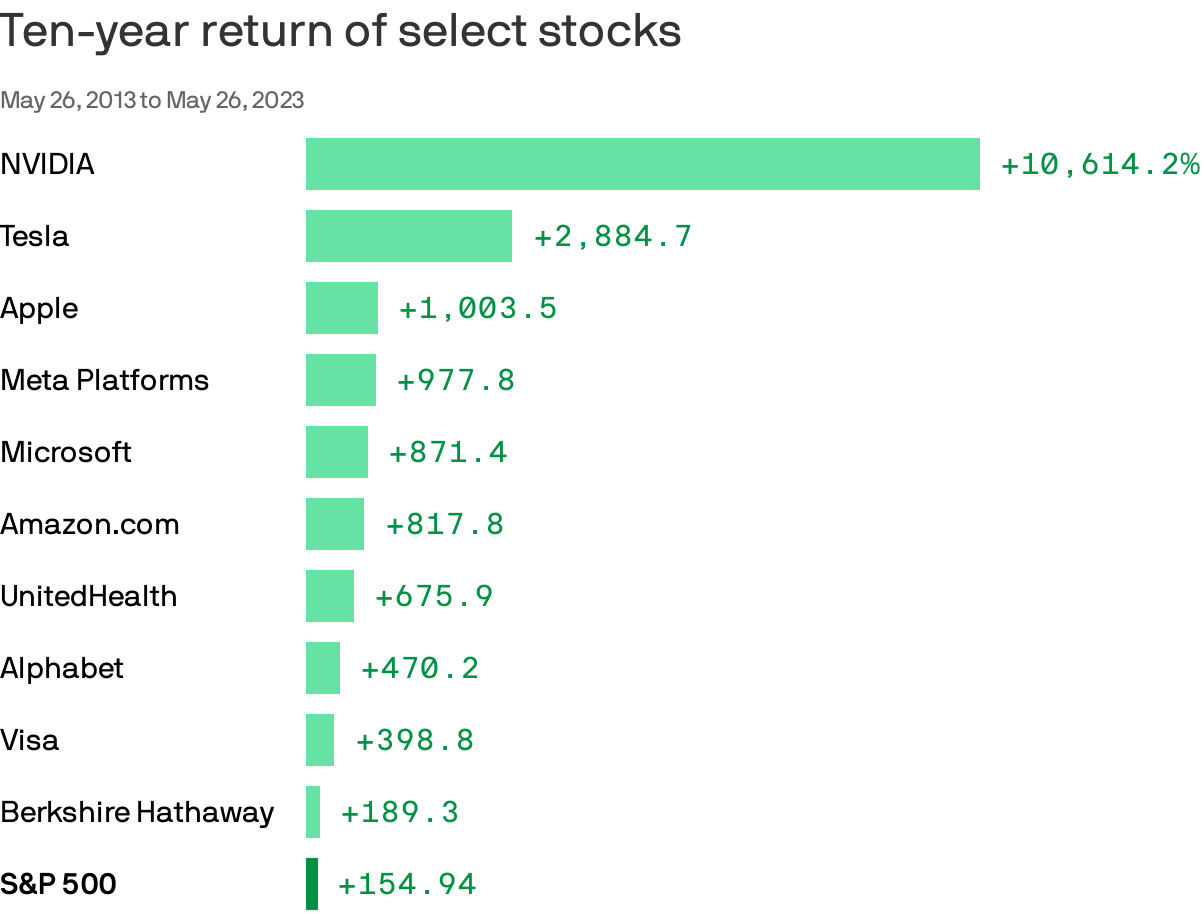Click the NVIDIA company label
This screenshot has height=914, width=1204.
pos(47,164)
